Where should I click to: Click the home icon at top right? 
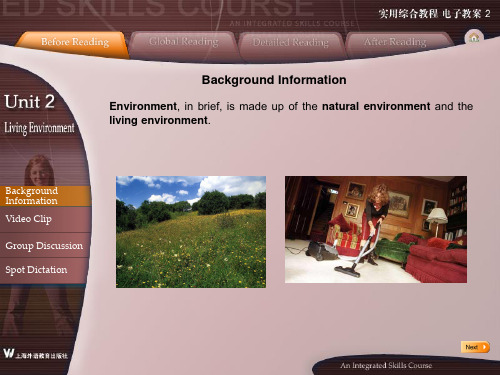pyautogui.click(x=474, y=38)
